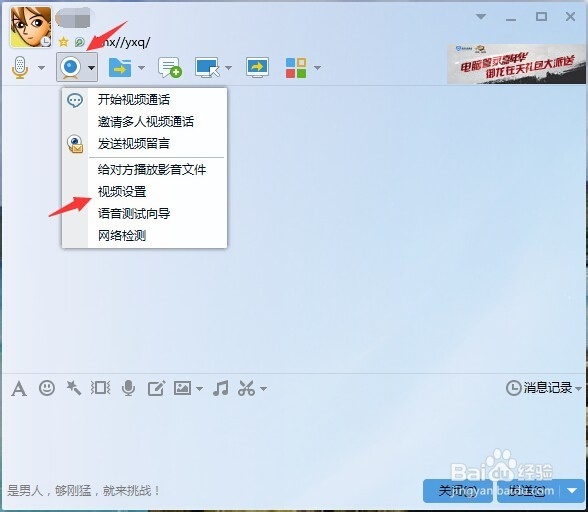Expand the screenshot options arrow

(x=263, y=389)
